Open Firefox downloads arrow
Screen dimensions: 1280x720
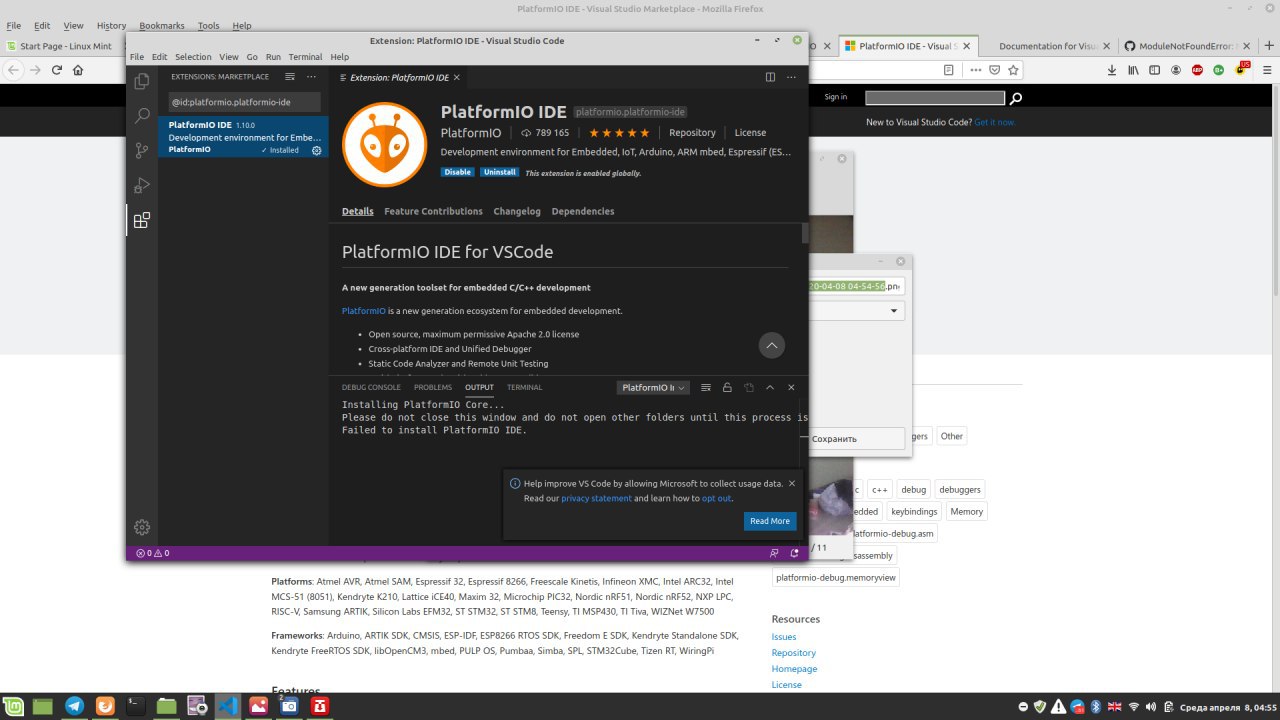[1111, 70]
